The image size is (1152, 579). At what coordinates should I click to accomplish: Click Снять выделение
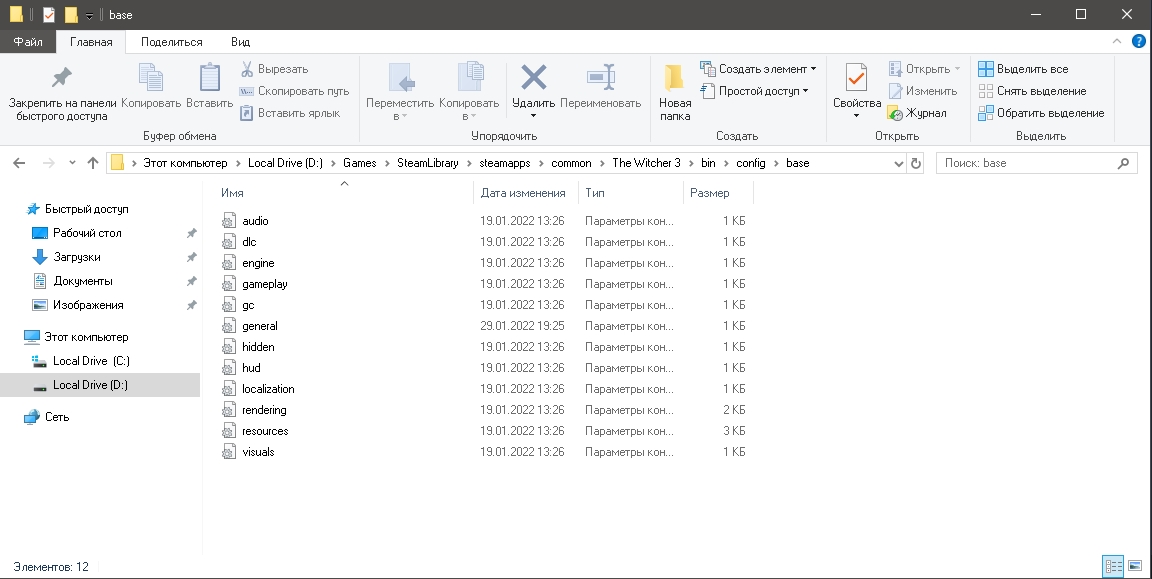[1032, 91]
